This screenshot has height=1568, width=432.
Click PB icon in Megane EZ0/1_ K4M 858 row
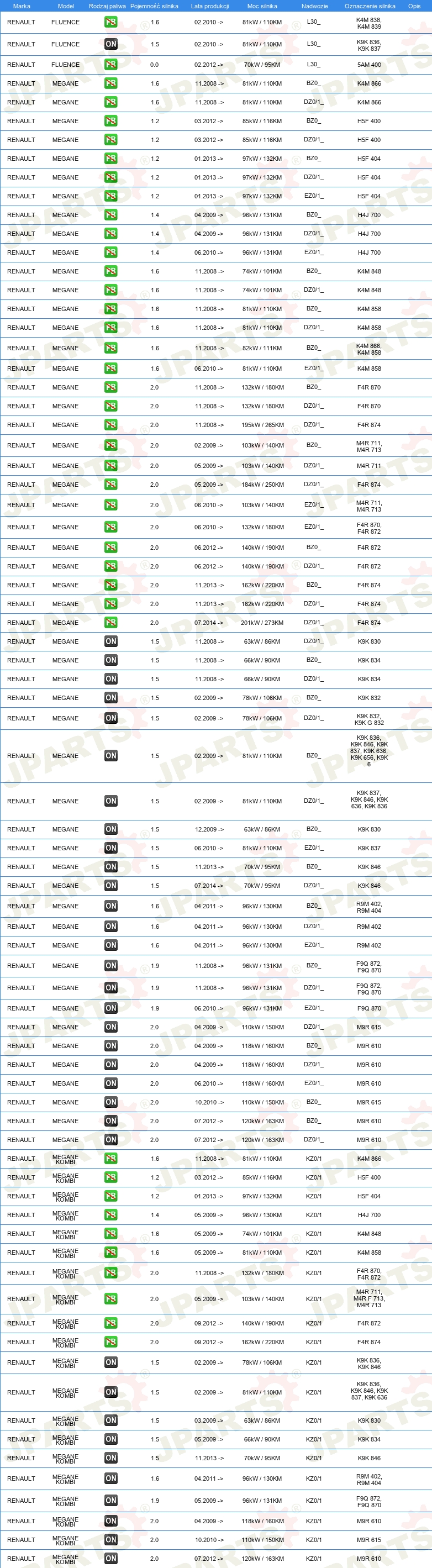point(110,369)
